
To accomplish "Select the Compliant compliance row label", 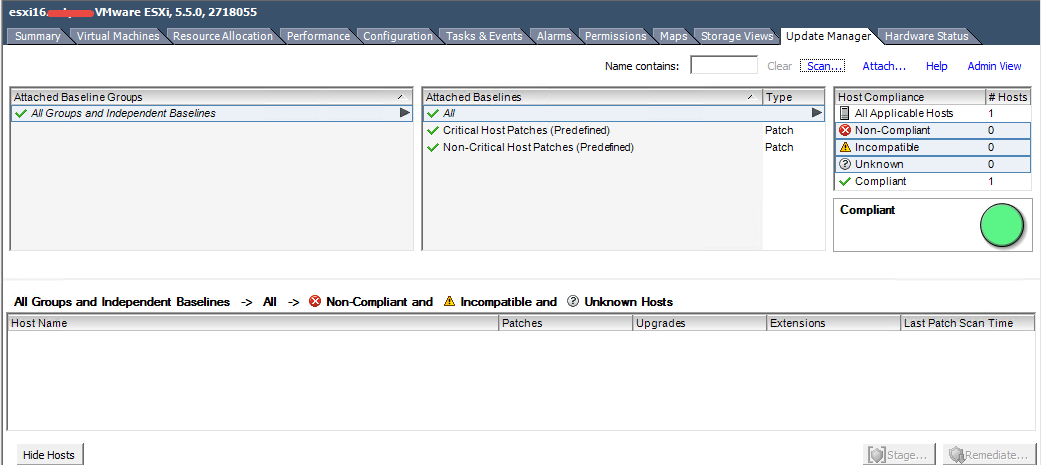I will pyautogui.click(x=880, y=181).
